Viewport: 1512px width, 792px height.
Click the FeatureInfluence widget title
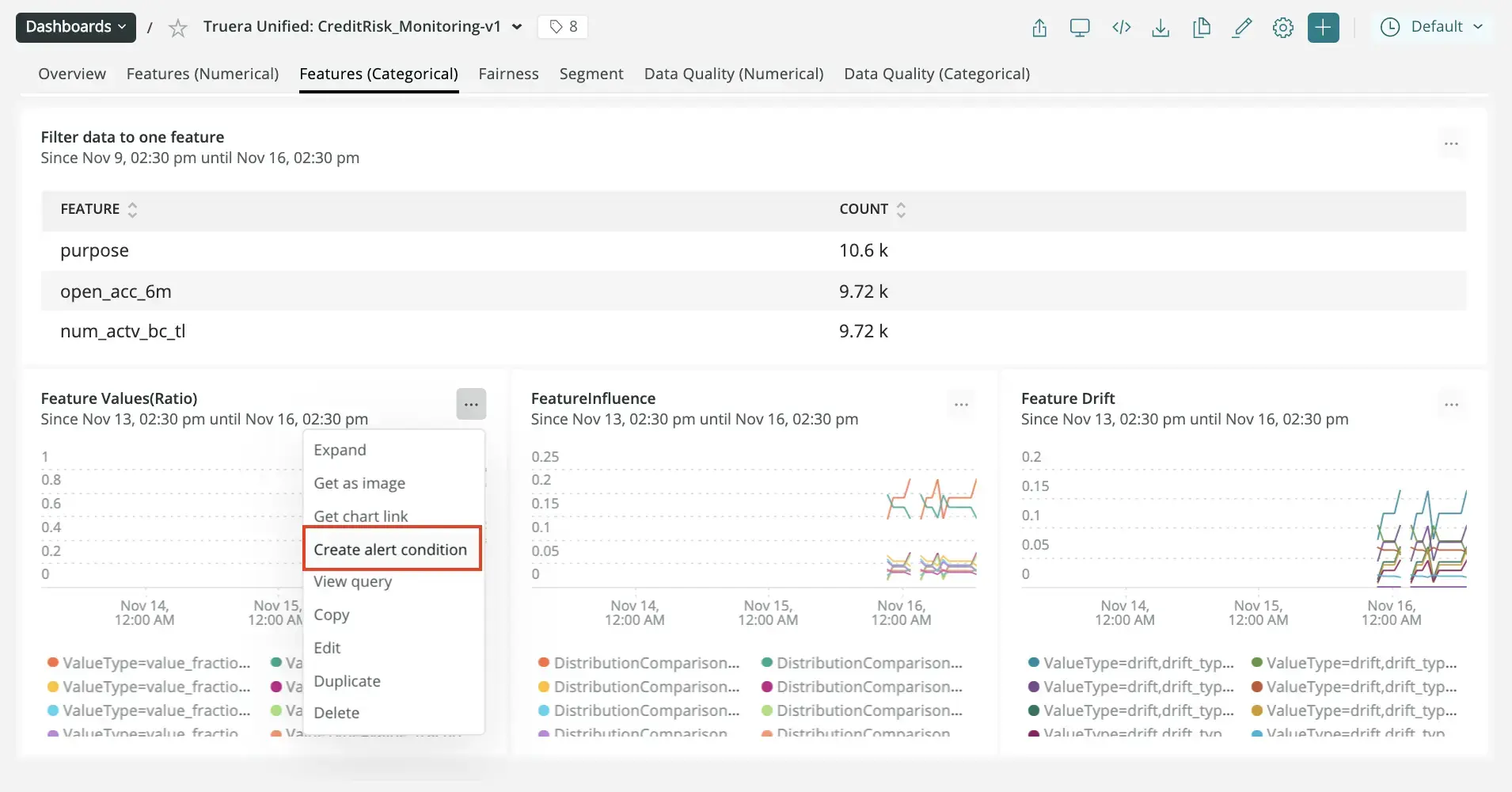tap(593, 398)
